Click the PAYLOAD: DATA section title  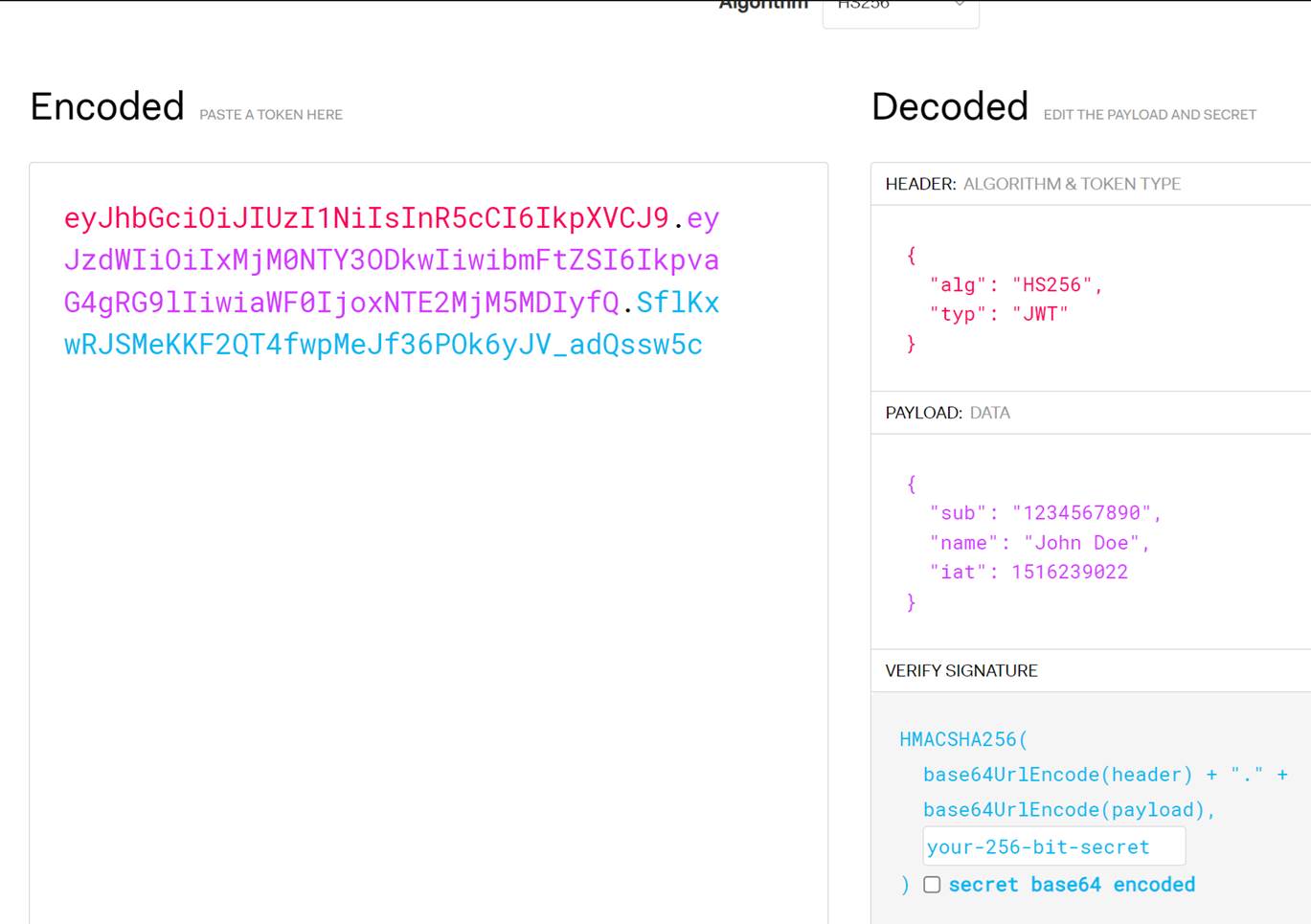point(947,413)
